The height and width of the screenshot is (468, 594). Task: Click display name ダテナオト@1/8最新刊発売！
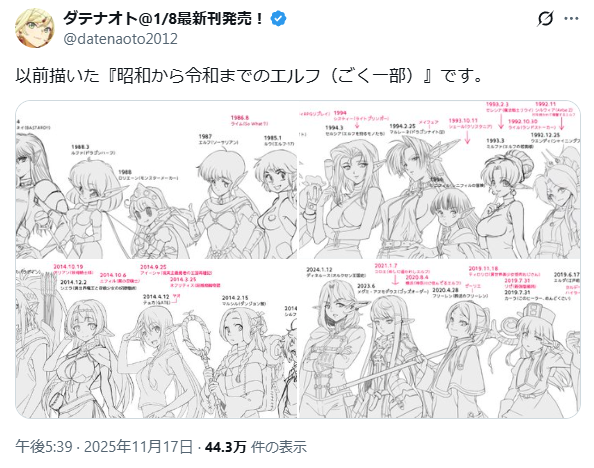tap(164, 18)
